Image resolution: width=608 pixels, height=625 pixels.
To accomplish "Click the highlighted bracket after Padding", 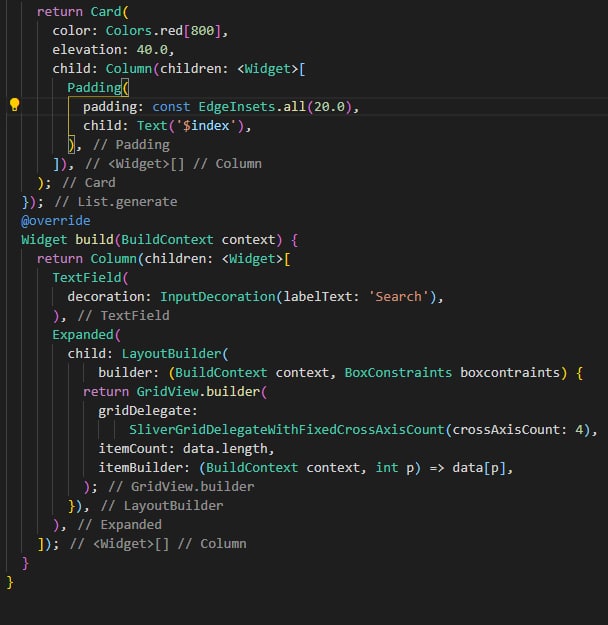I will click(125, 88).
